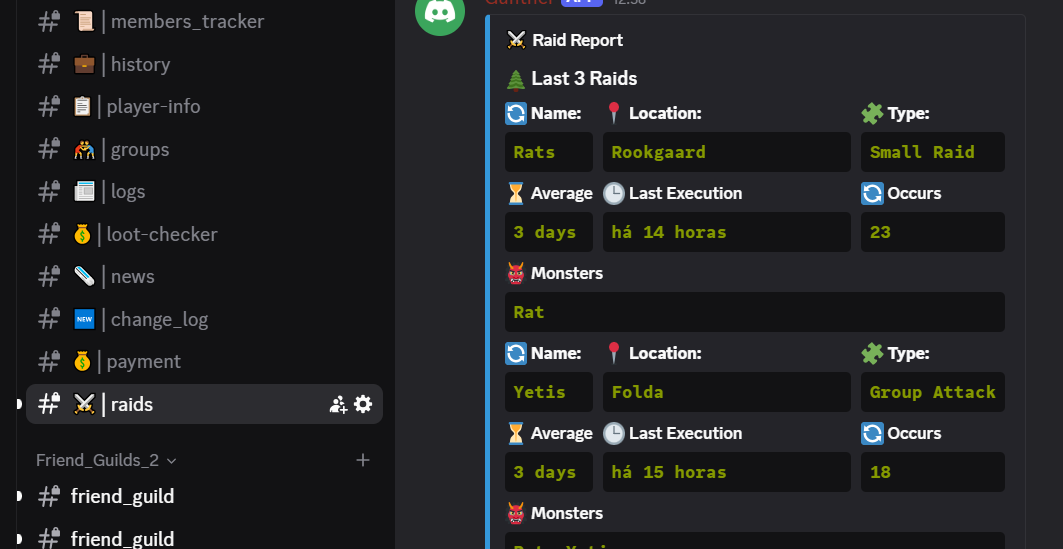Click the lock-hash icon of loot-checker channel
The height and width of the screenshot is (549, 1063).
click(49, 234)
